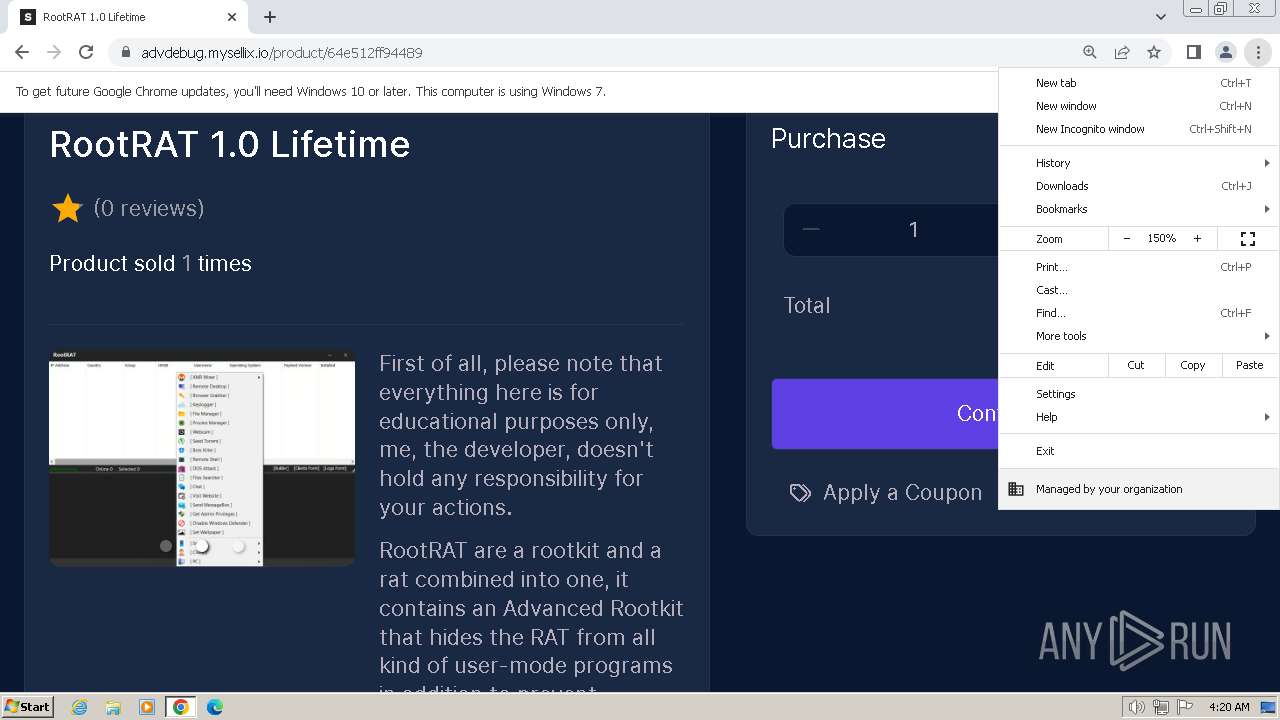Open a new browser tab with plus button

[x=270, y=17]
